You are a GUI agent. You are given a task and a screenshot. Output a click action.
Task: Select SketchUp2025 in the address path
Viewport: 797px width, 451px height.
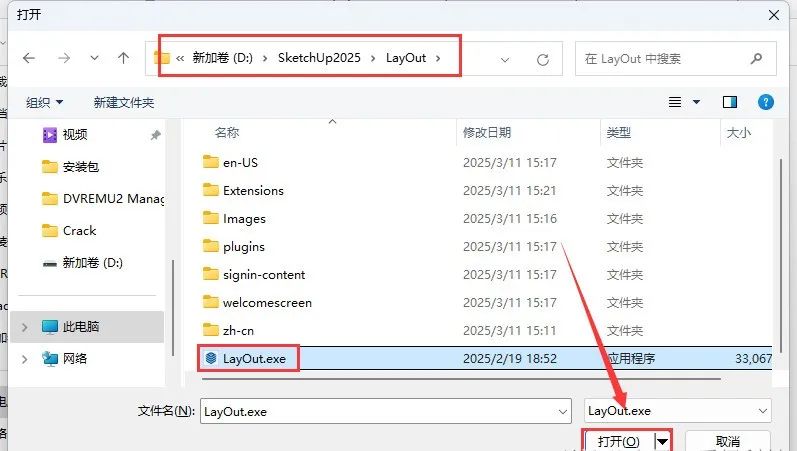(x=319, y=58)
